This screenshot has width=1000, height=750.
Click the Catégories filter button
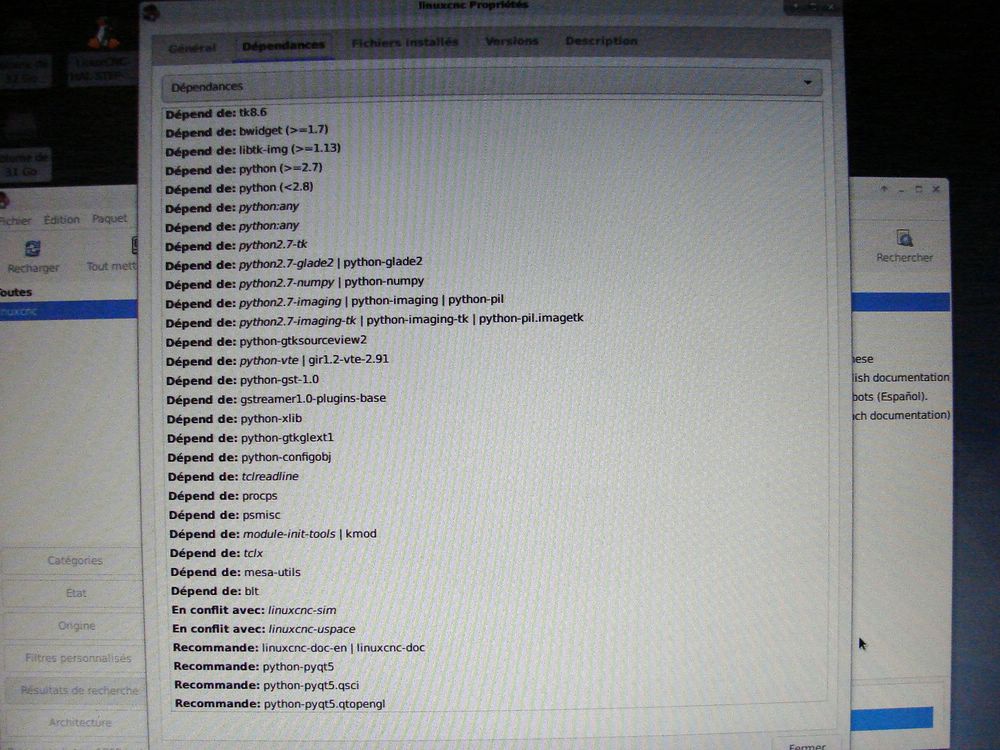tap(74, 561)
